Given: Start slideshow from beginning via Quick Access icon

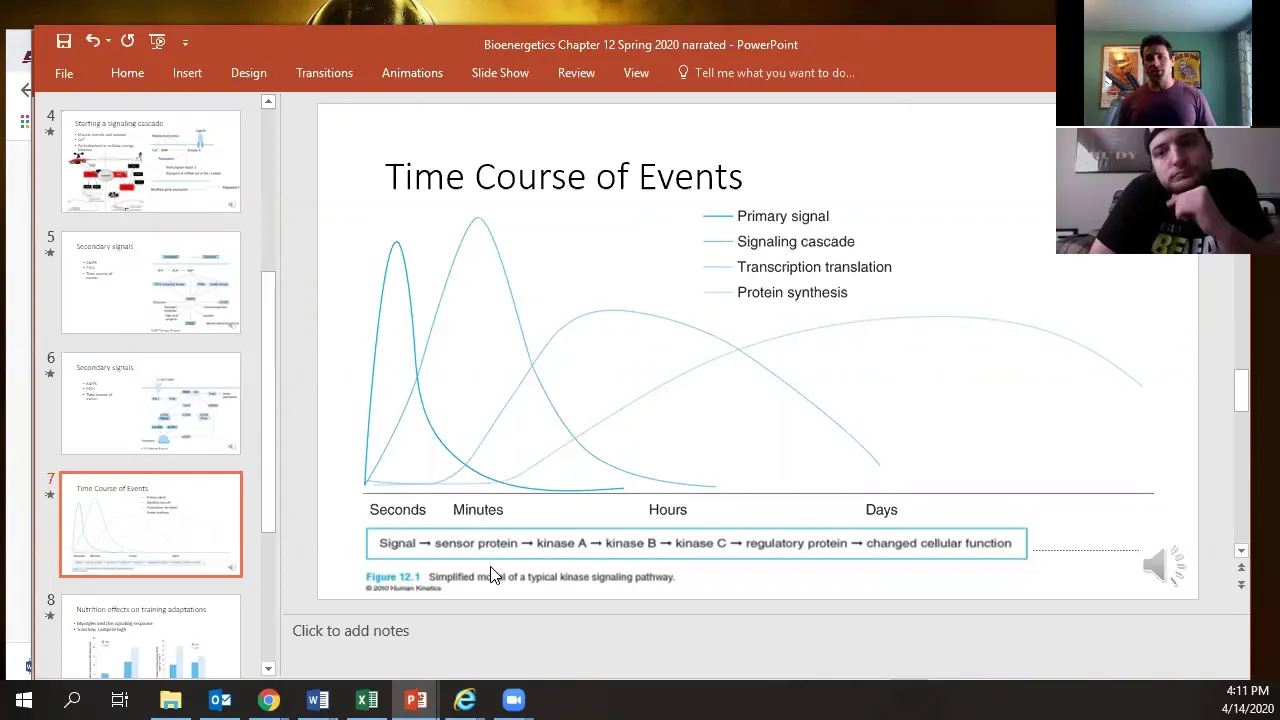Looking at the screenshot, I should click(157, 41).
